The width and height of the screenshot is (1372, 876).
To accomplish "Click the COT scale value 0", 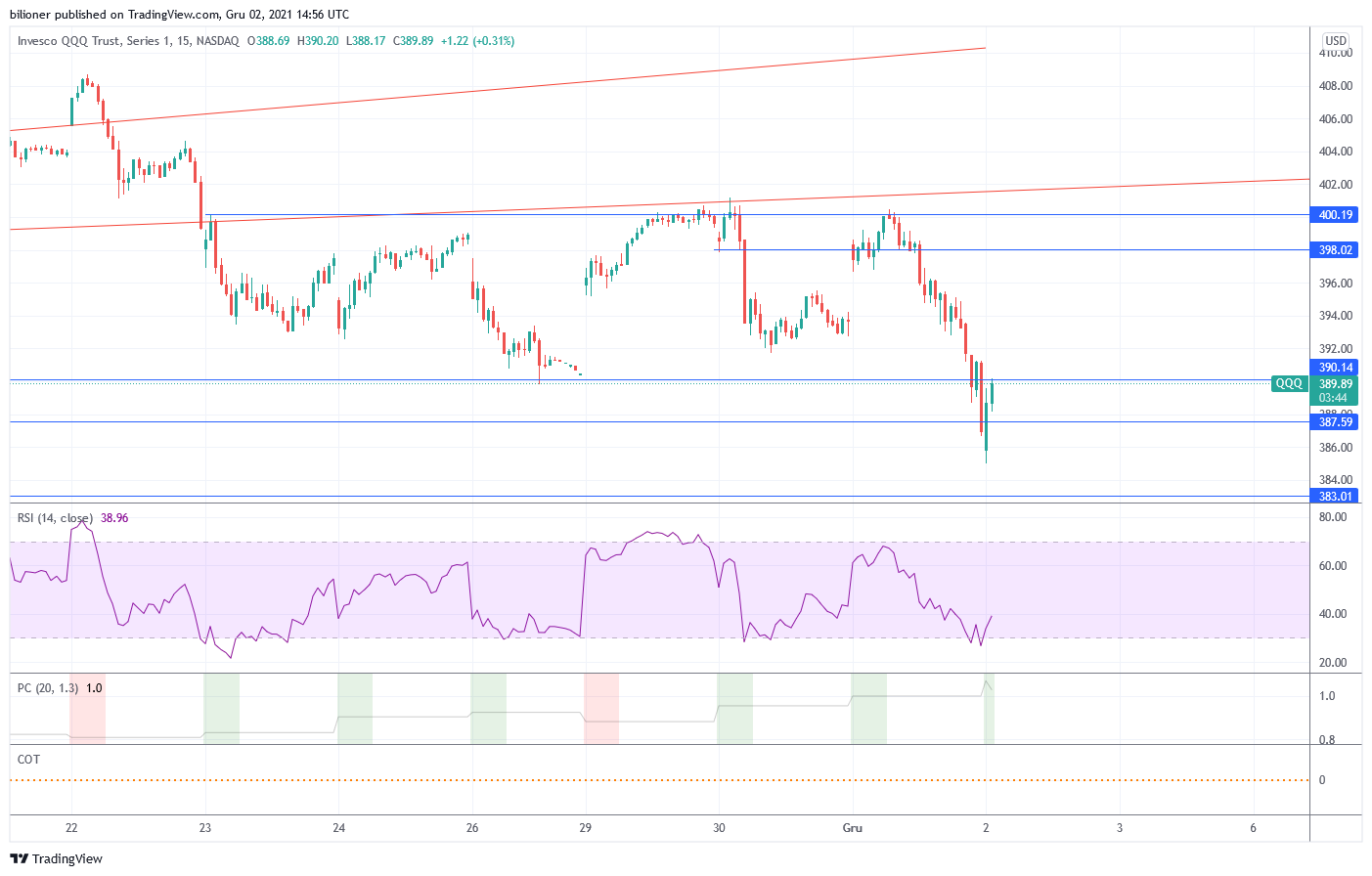I will [x=1322, y=780].
